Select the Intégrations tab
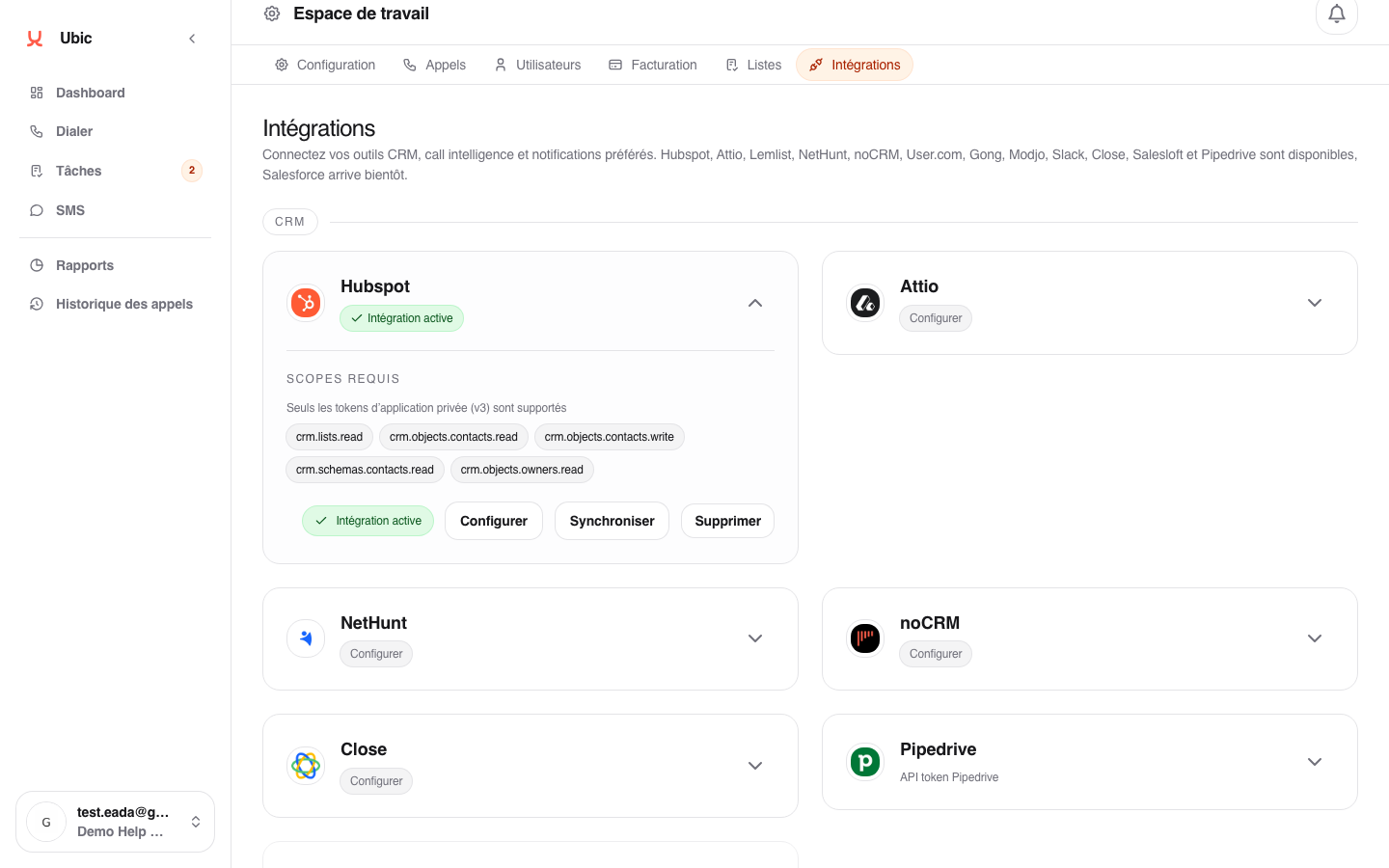 click(855, 65)
